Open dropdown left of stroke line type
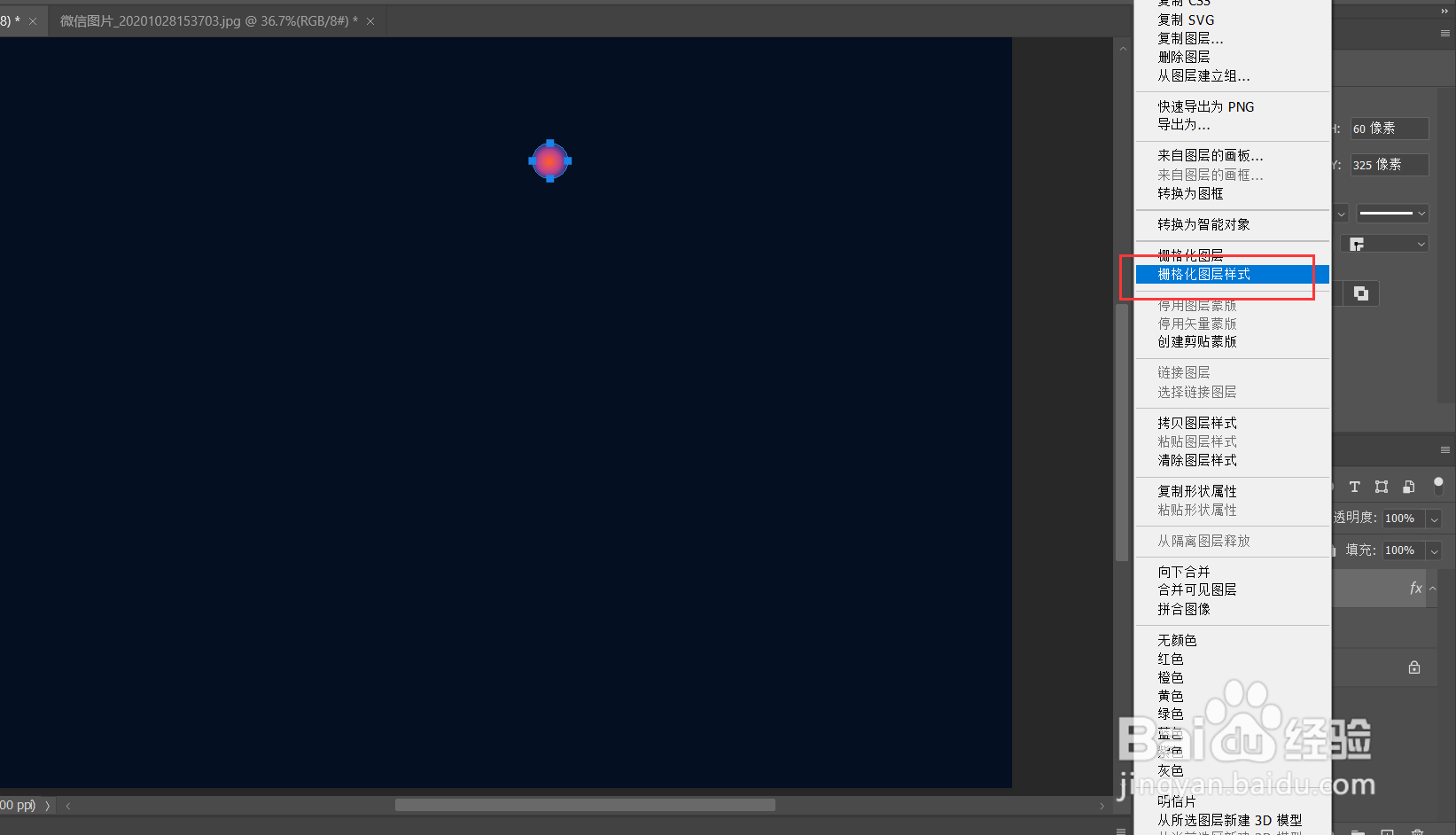The image size is (1456, 835). [1341, 214]
